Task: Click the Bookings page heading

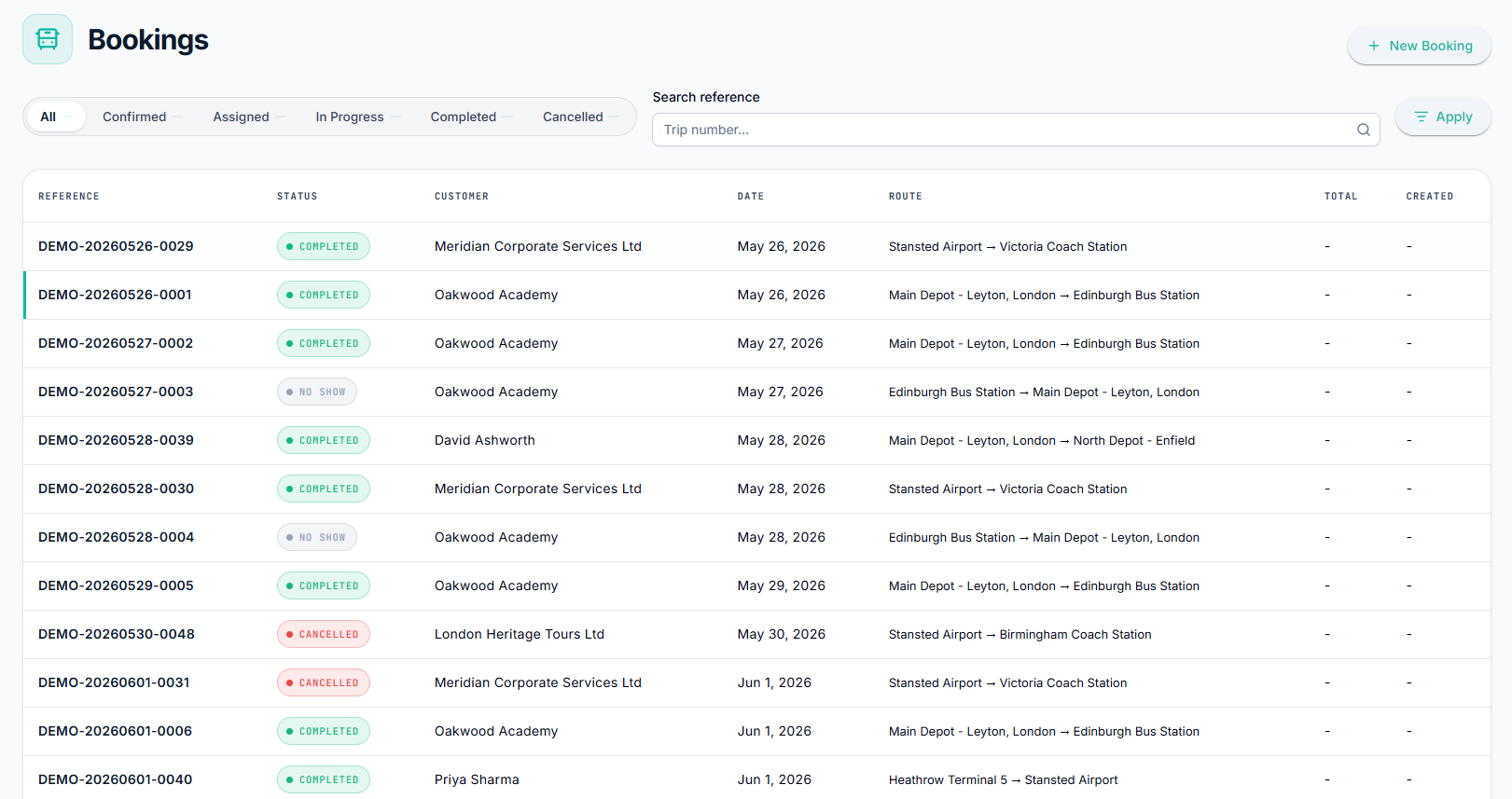Action: pyautogui.click(x=148, y=39)
